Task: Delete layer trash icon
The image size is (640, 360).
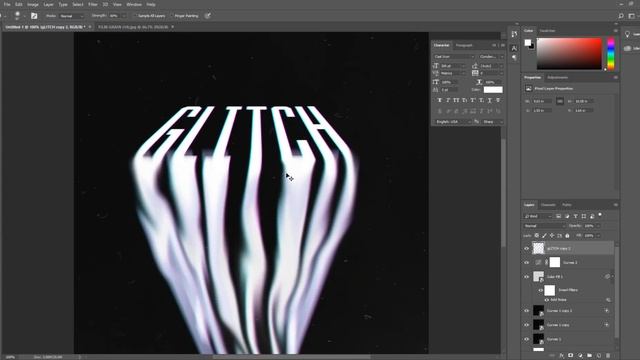Action: click(608, 356)
